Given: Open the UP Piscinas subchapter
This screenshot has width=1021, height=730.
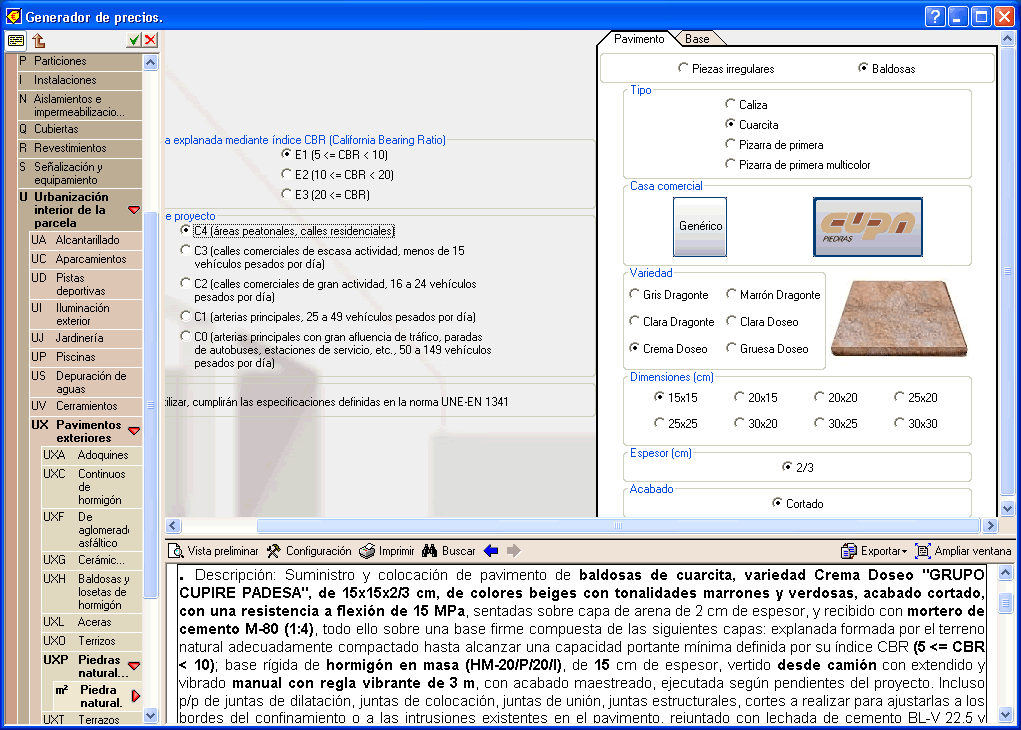Looking at the screenshot, I should [x=85, y=357].
